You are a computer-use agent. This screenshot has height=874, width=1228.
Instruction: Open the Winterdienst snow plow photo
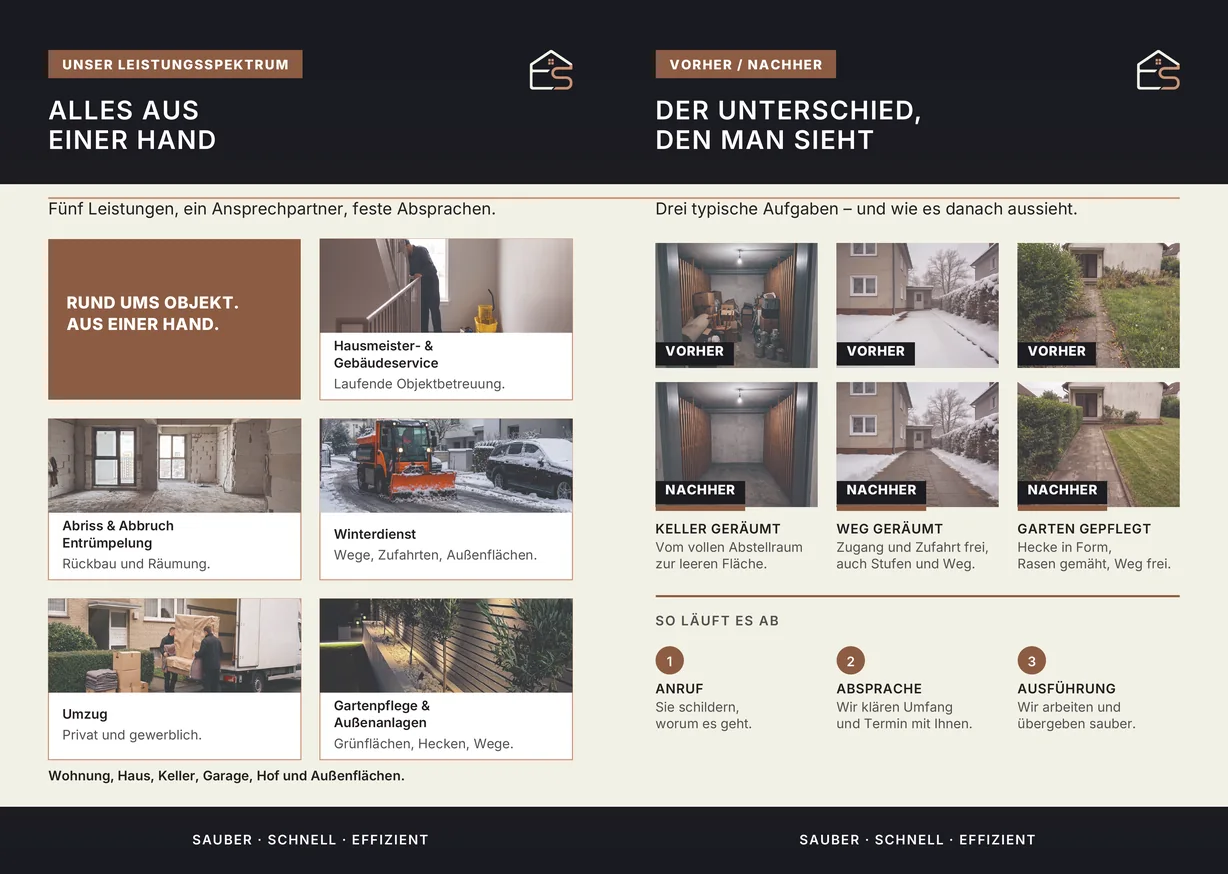[446, 466]
